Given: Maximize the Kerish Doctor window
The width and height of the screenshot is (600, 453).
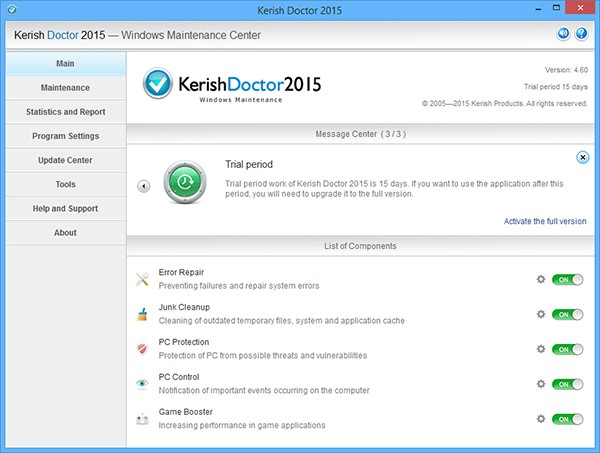Looking at the screenshot, I should pyautogui.click(x=556, y=8).
